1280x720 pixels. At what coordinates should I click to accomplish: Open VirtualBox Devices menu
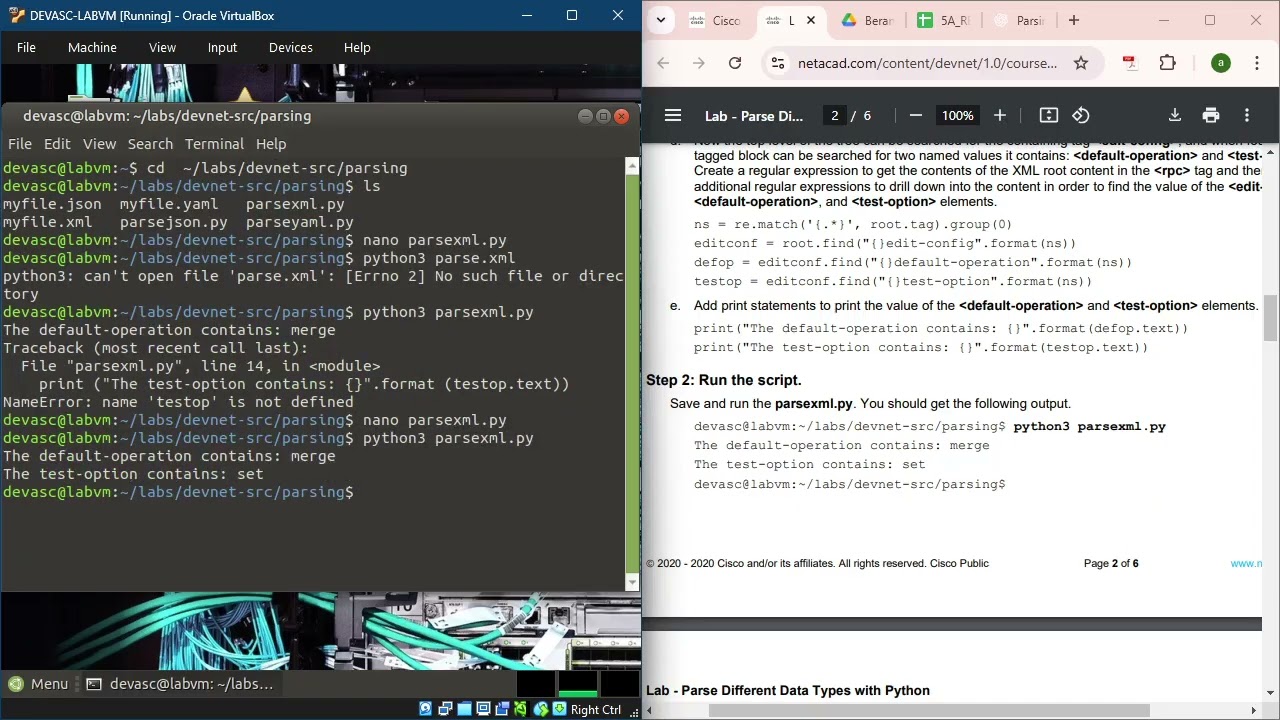click(x=291, y=47)
